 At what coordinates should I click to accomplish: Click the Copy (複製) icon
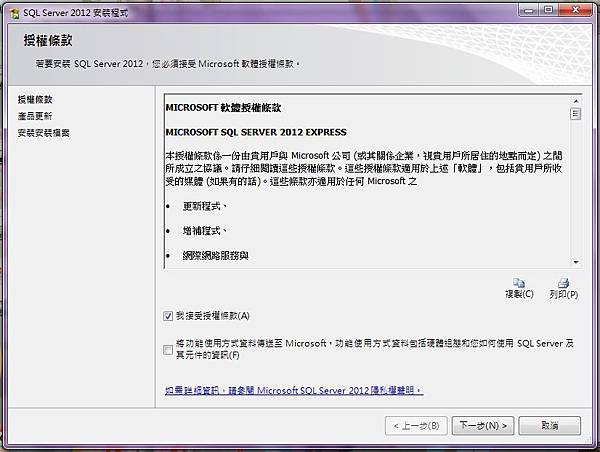[x=518, y=283]
